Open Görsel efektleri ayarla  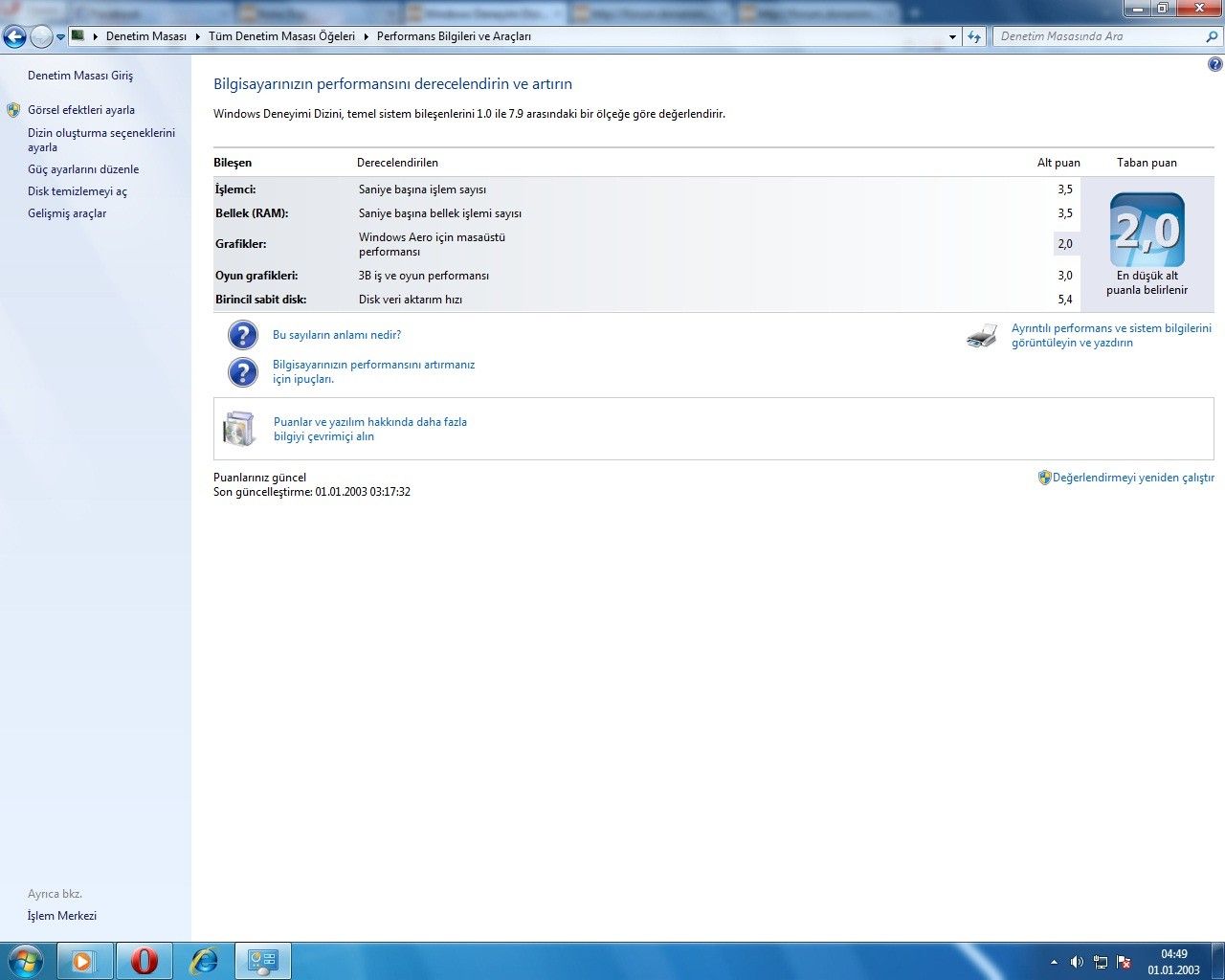point(81,110)
